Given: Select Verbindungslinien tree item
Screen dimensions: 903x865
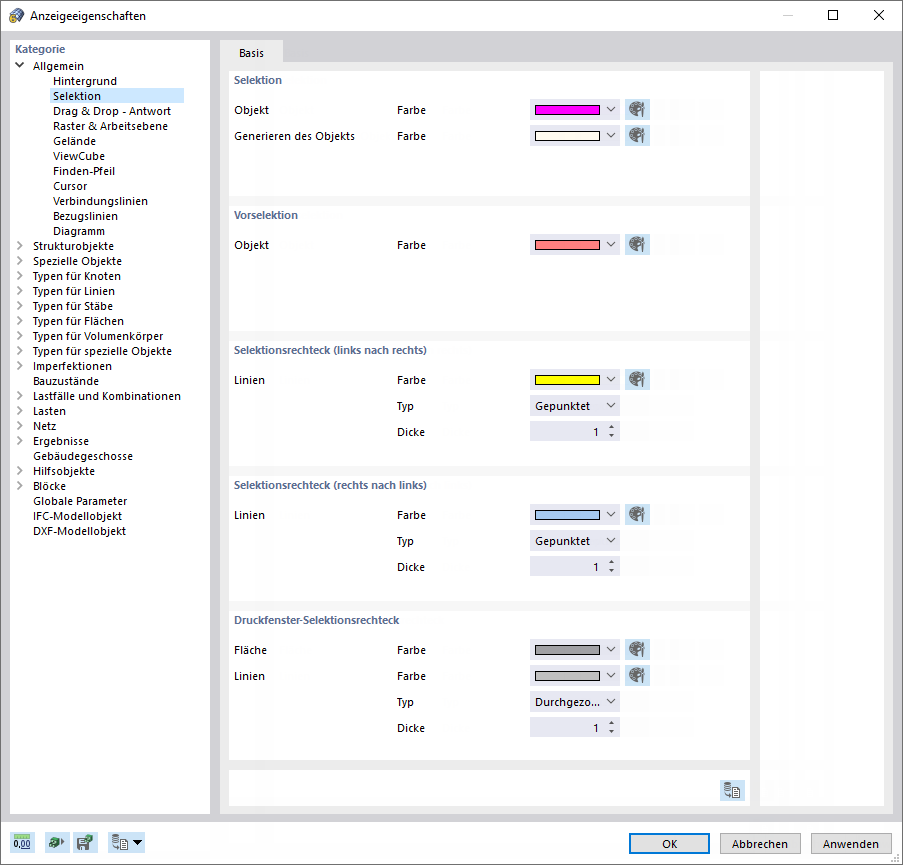Looking at the screenshot, I should tap(100, 200).
